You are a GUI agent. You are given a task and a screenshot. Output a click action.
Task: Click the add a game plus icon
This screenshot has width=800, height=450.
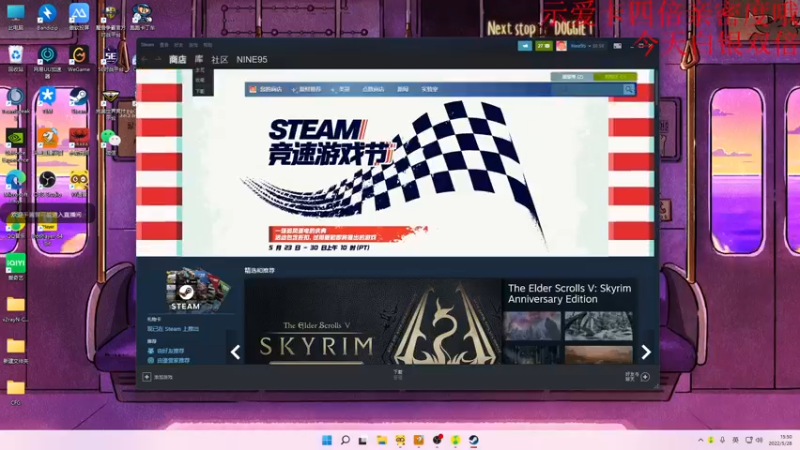click(146, 377)
